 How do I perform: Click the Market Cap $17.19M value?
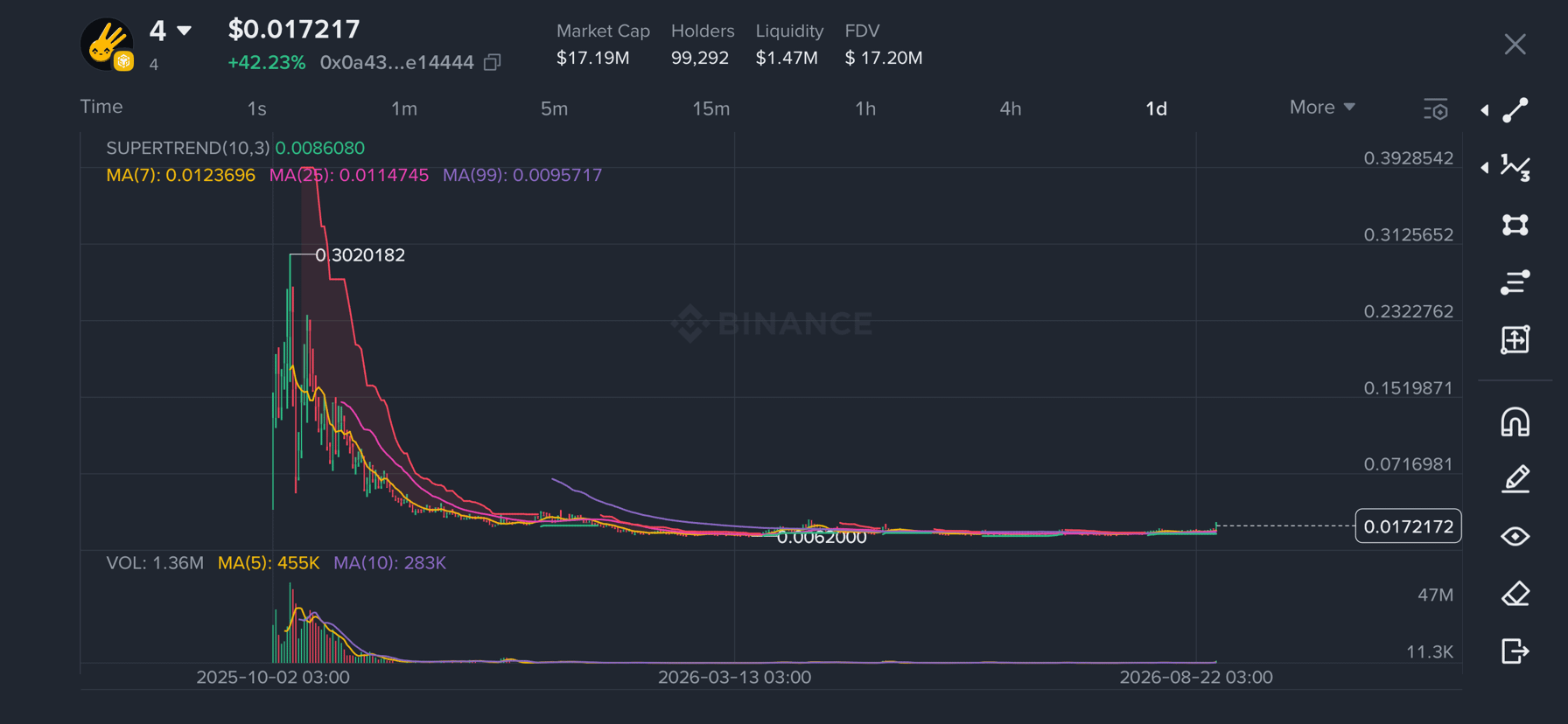tap(592, 58)
